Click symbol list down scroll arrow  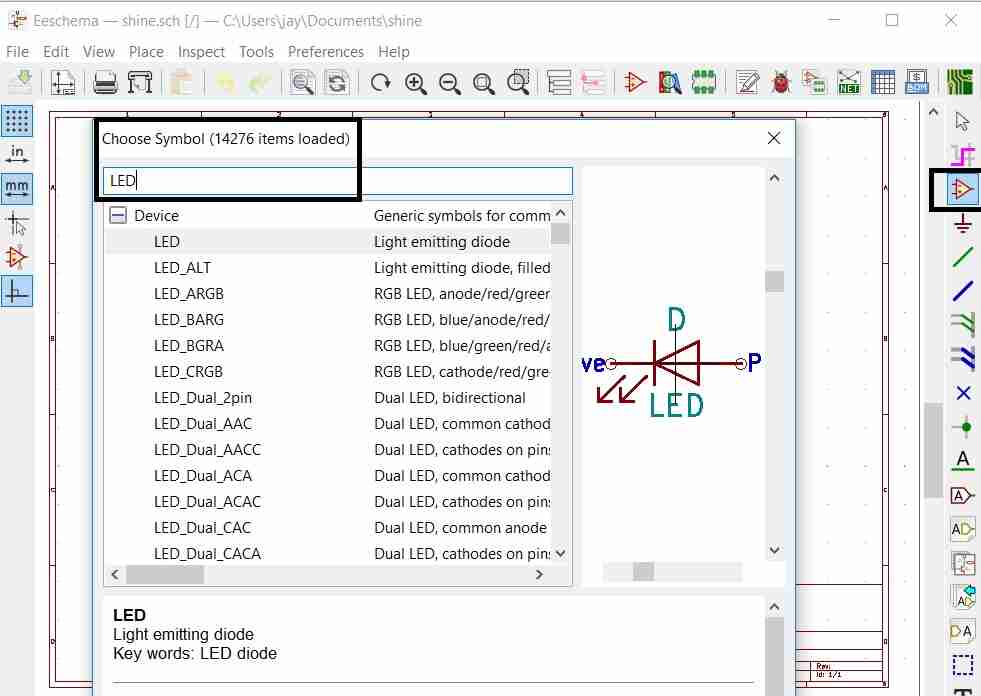pos(561,553)
